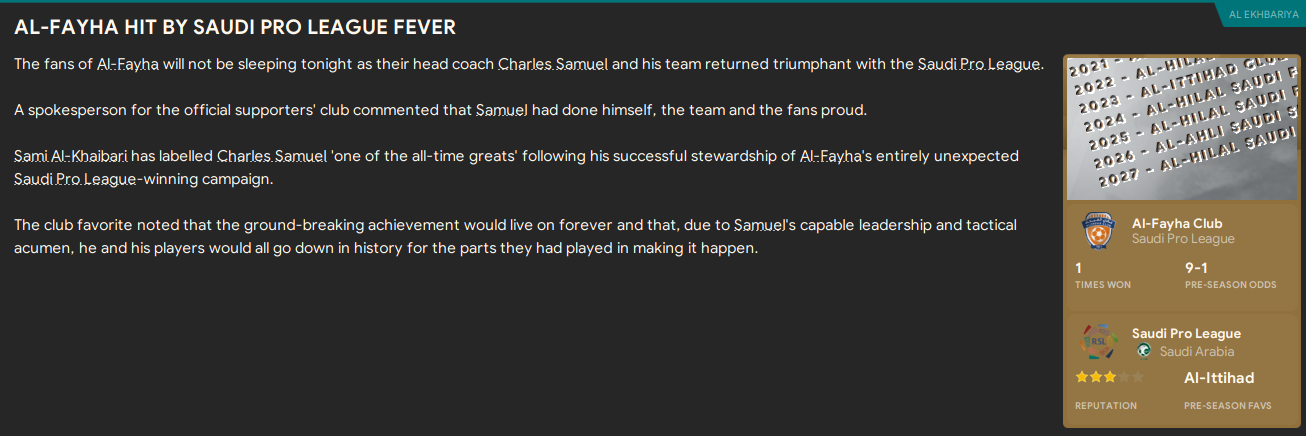This screenshot has height=436, width=1306.
Task: Select Al-Fayha Club name in side panel
Action: click(x=1177, y=223)
